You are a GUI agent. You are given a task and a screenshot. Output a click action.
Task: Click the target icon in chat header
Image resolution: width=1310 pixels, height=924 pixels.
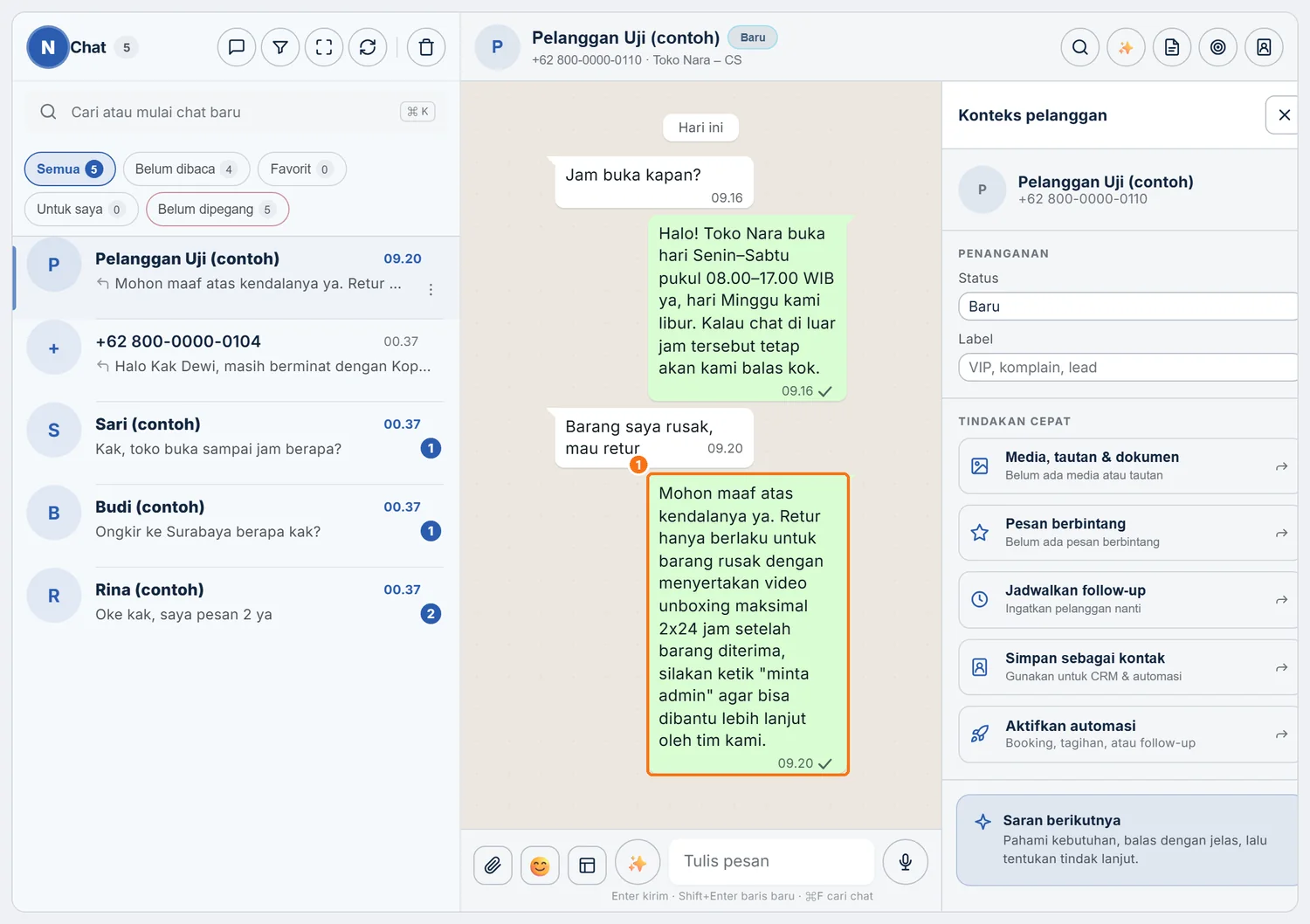(x=1218, y=47)
